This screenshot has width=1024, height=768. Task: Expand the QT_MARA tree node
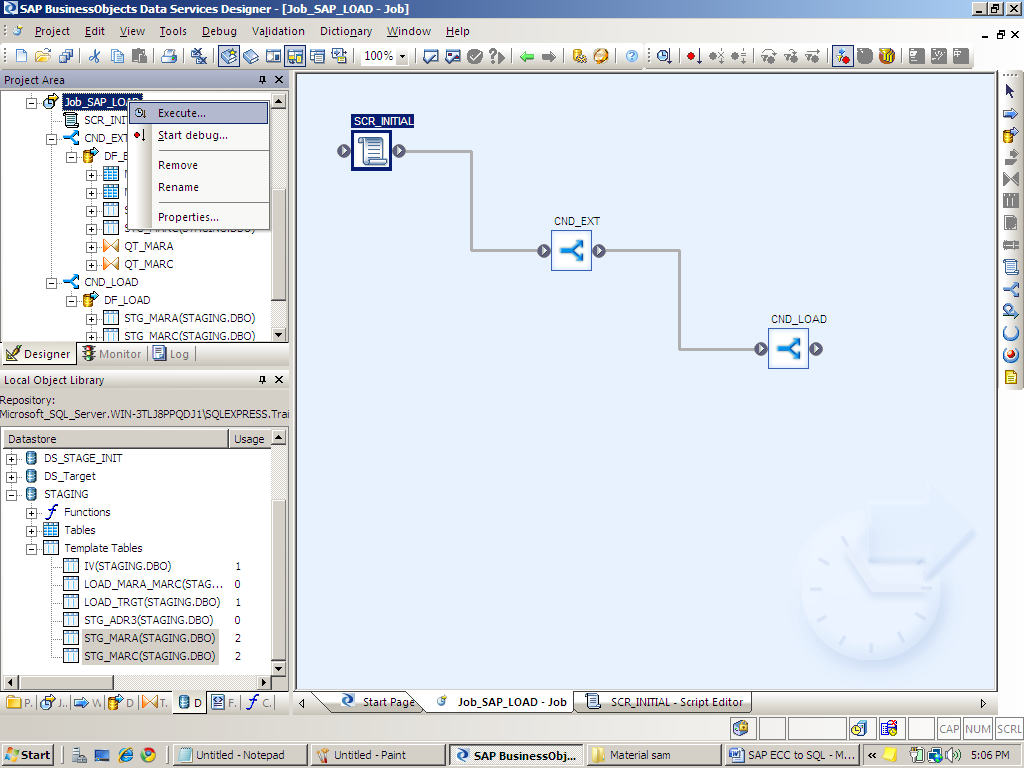[x=91, y=247]
